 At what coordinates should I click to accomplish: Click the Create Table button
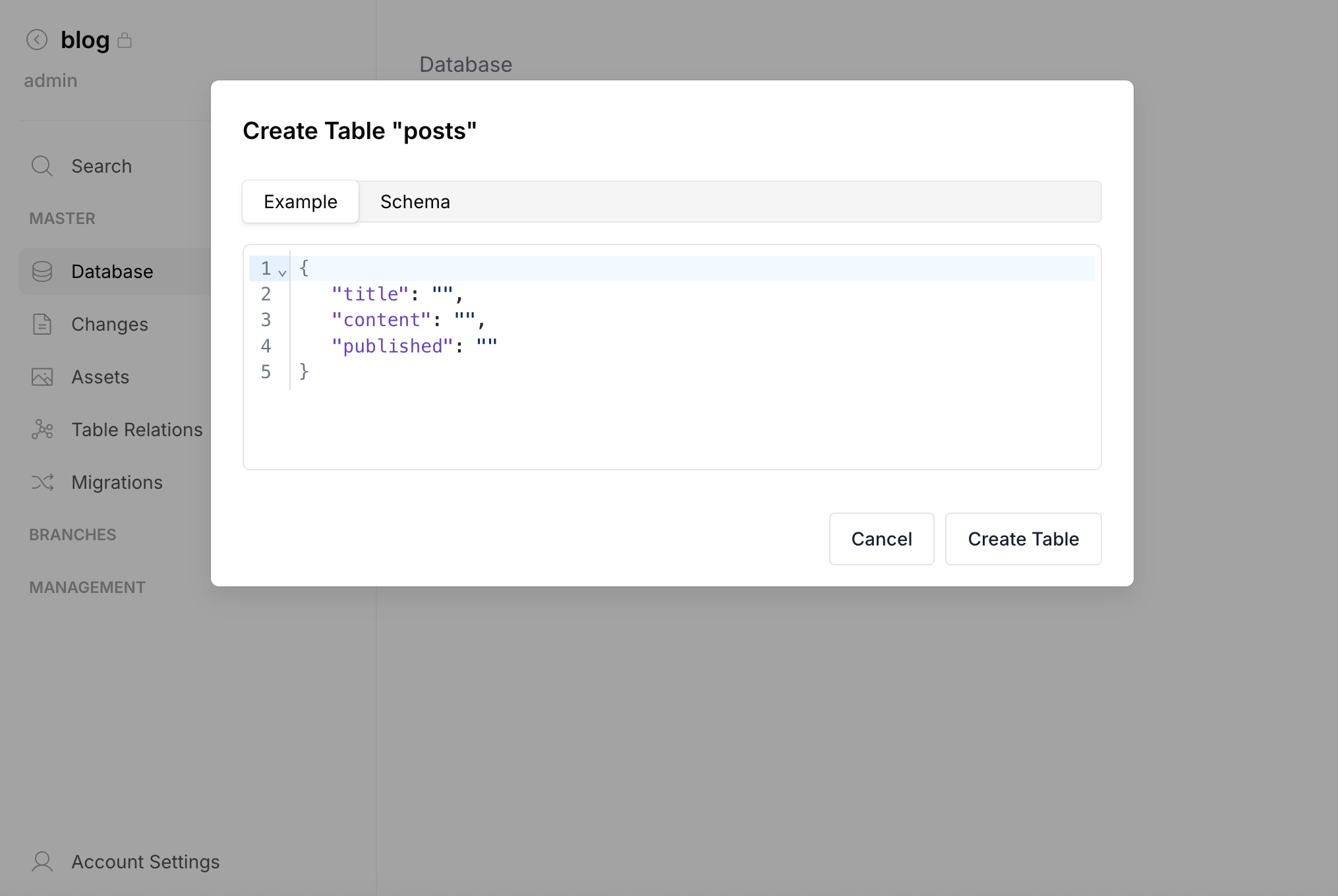tap(1022, 539)
